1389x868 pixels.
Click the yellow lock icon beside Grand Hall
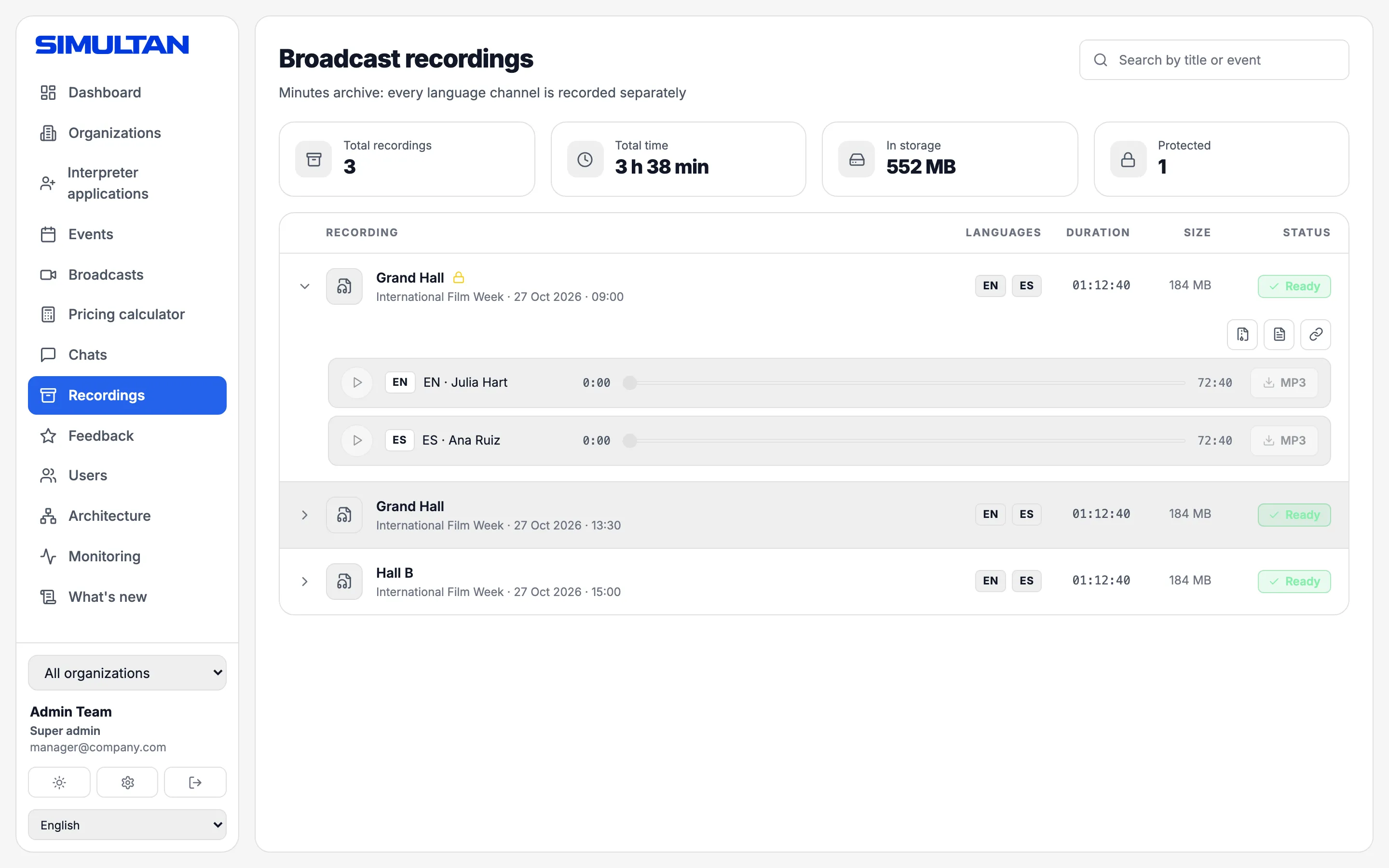[458, 277]
